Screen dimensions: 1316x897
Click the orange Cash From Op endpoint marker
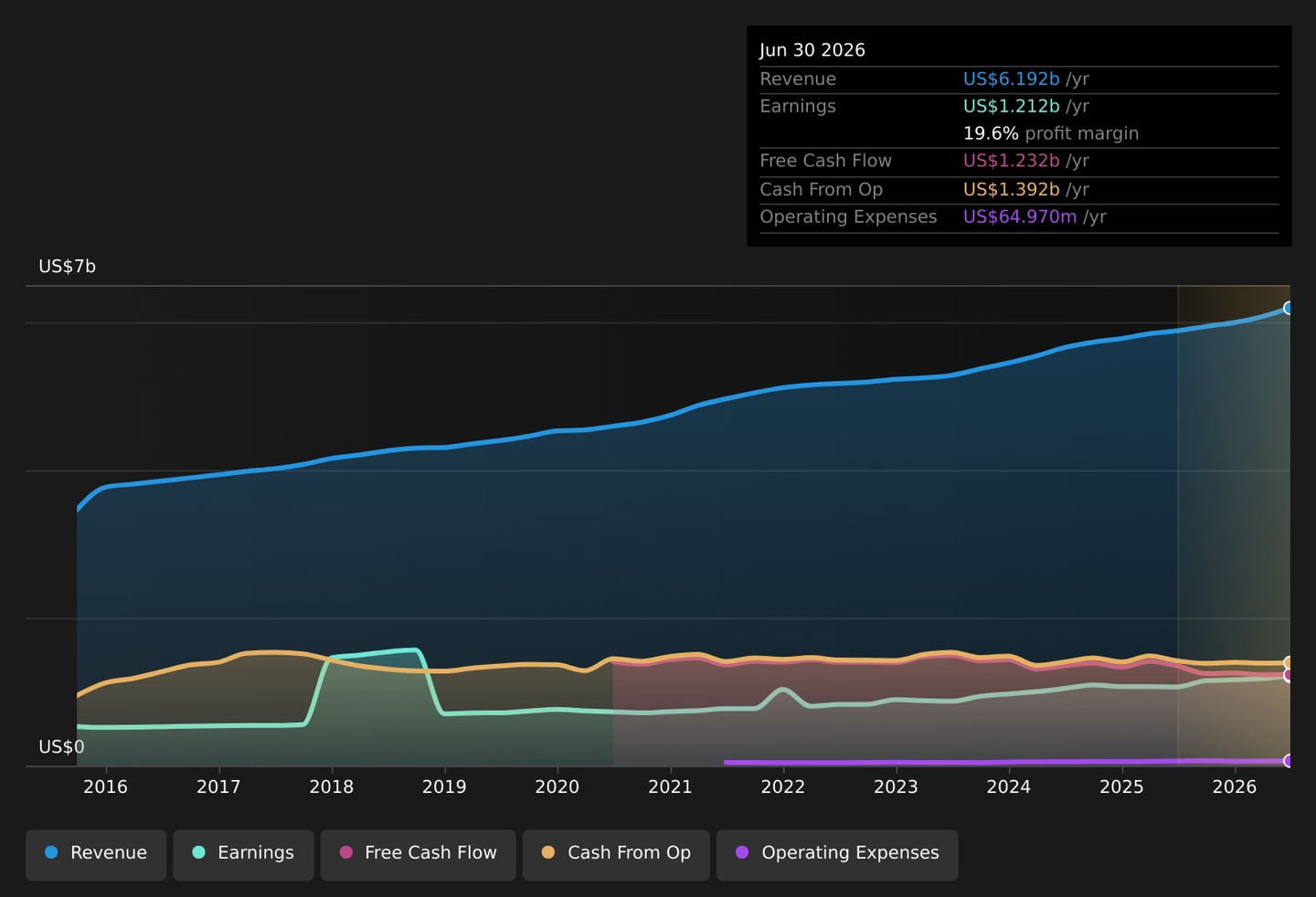coord(1289,662)
